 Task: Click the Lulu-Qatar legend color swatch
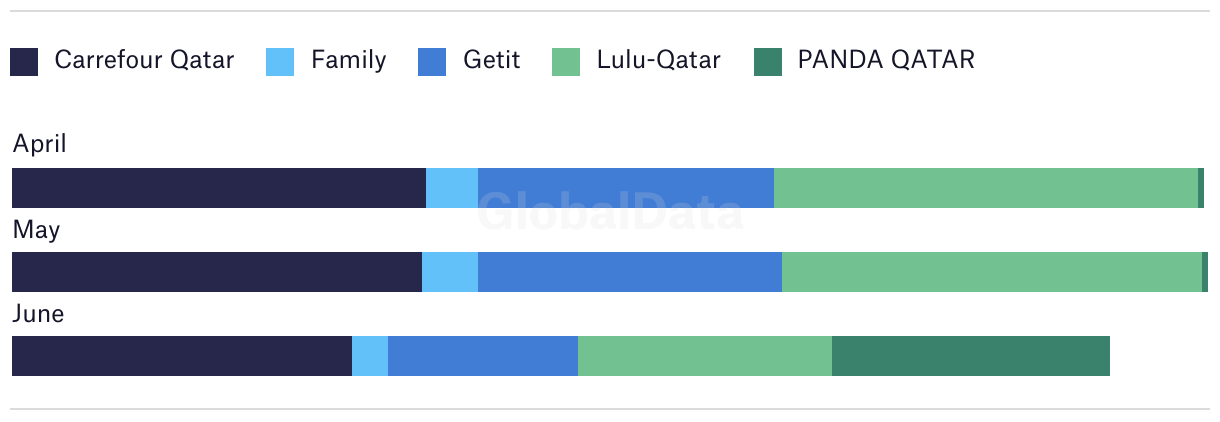pos(566,62)
